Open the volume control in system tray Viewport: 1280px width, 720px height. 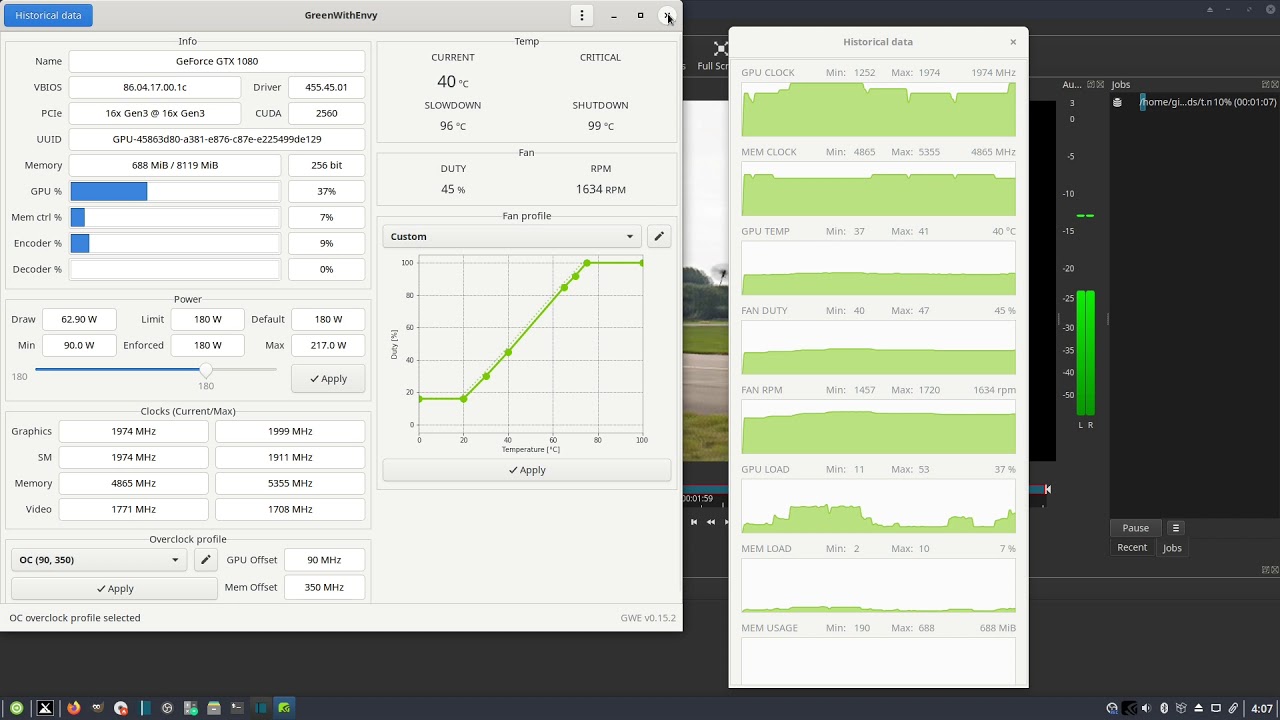pyautogui.click(x=1146, y=708)
